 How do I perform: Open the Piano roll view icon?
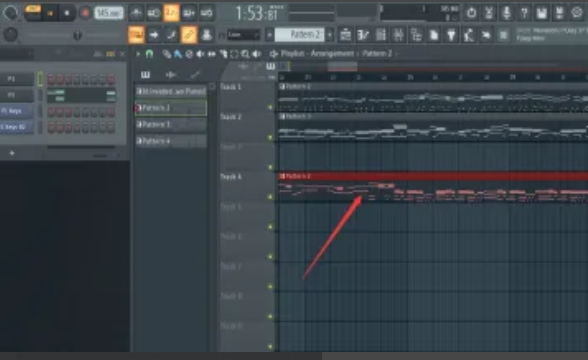pos(363,35)
